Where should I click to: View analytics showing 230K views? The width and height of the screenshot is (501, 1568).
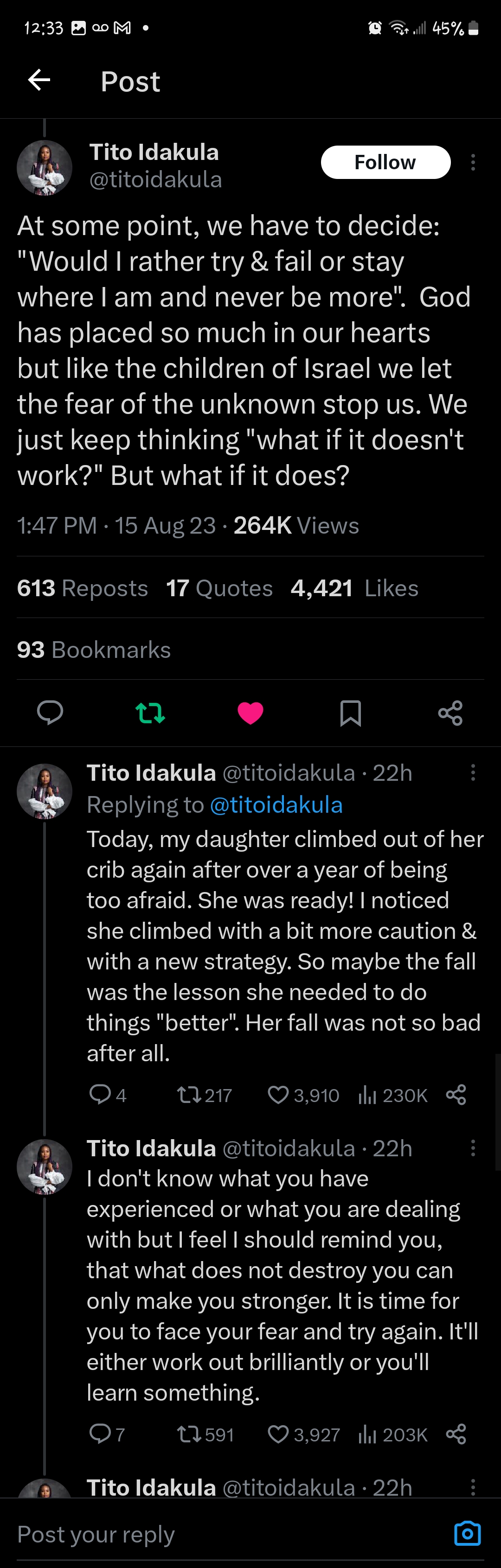[392, 1095]
